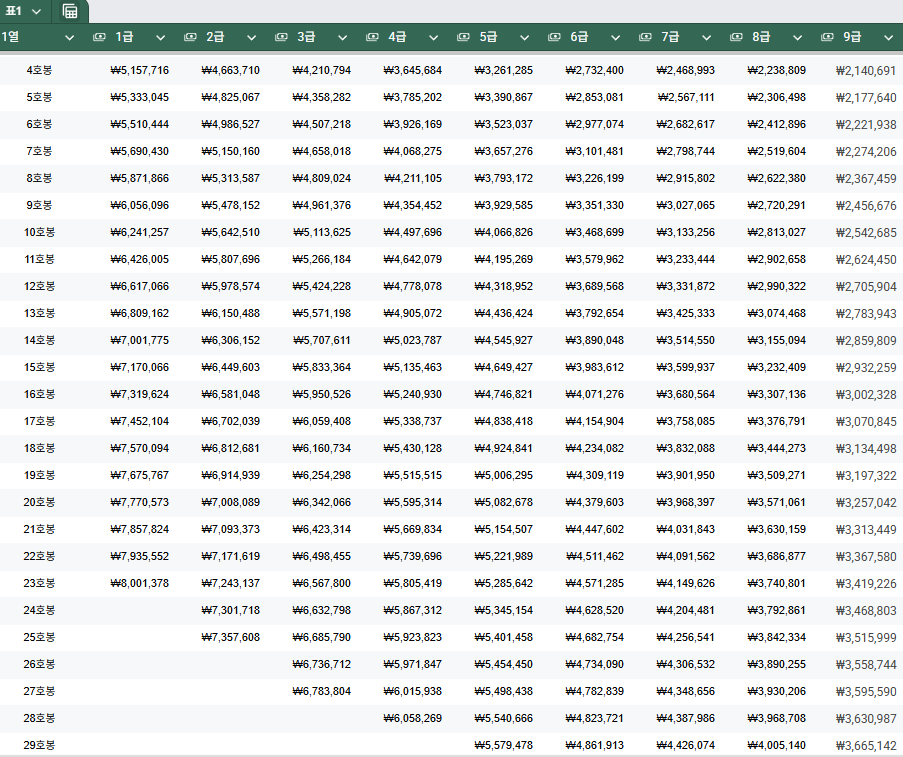Click the currency icon in 9급 header

(x=827, y=37)
